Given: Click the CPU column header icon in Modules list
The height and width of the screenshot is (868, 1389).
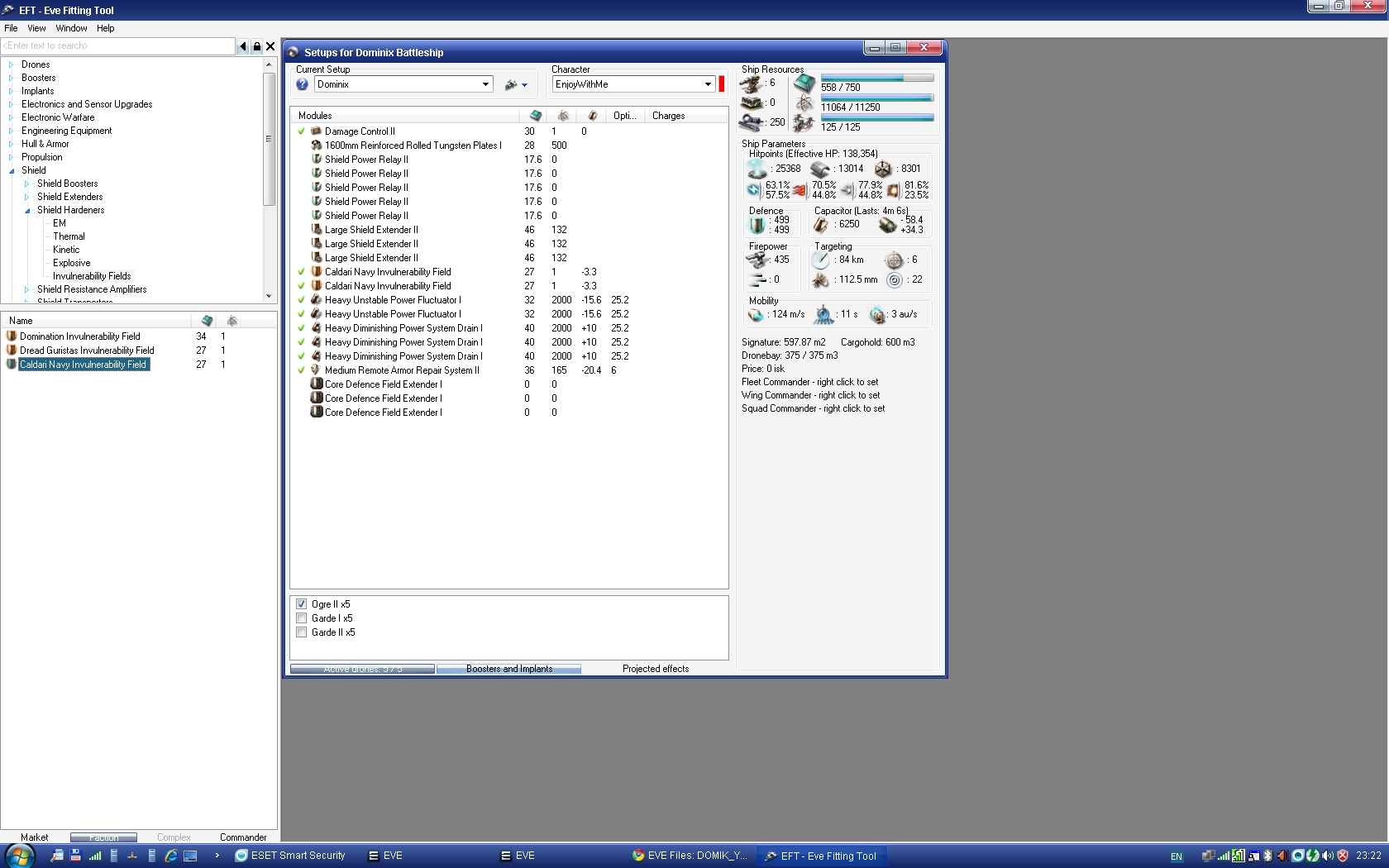Looking at the screenshot, I should click(x=536, y=116).
